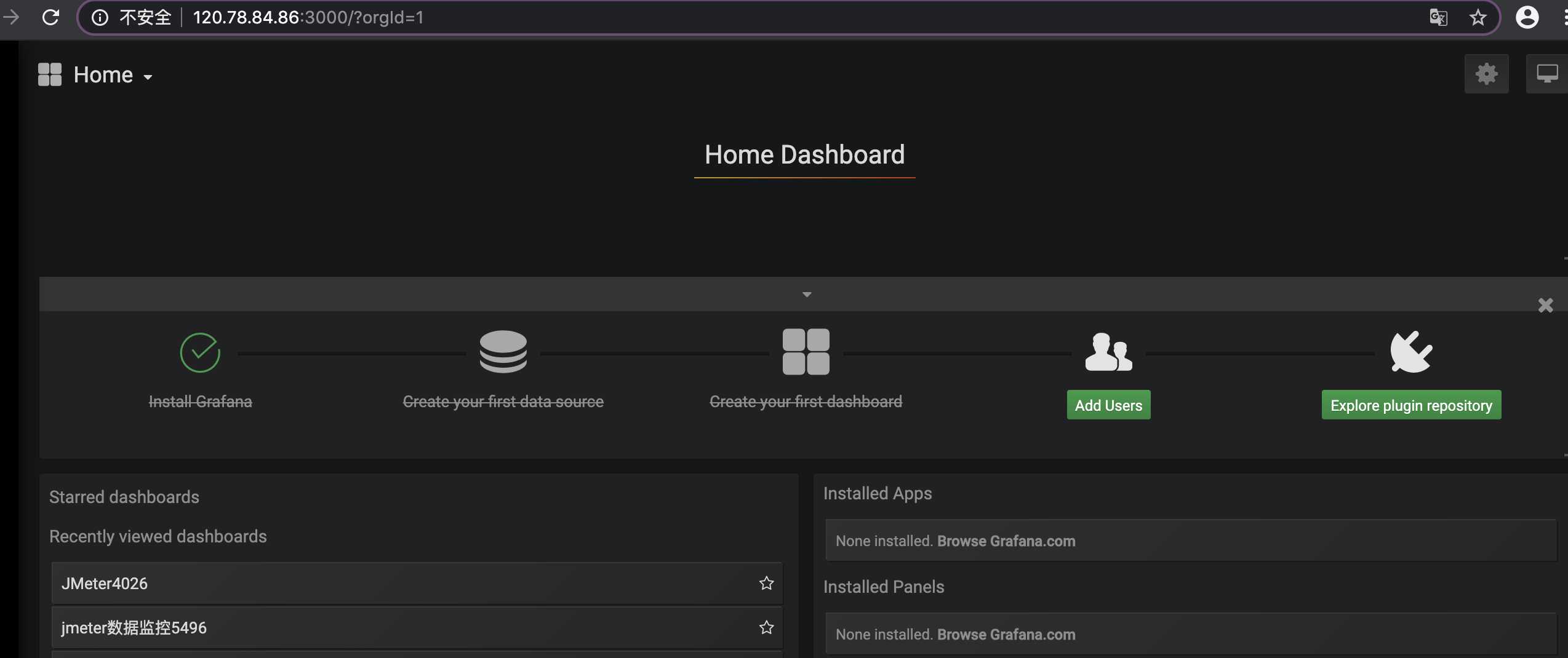
Task: Click Create your first data source
Action: (x=503, y=402)
